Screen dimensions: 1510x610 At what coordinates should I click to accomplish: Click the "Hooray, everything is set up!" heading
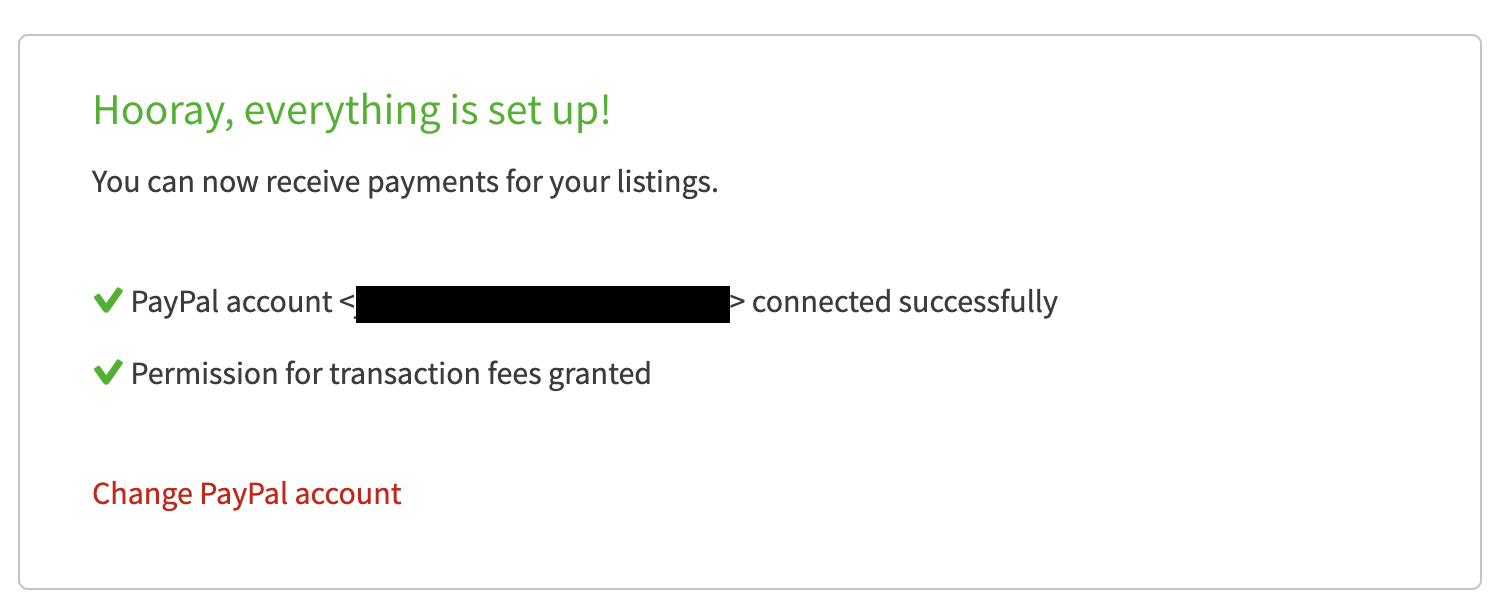coord(351,111)
